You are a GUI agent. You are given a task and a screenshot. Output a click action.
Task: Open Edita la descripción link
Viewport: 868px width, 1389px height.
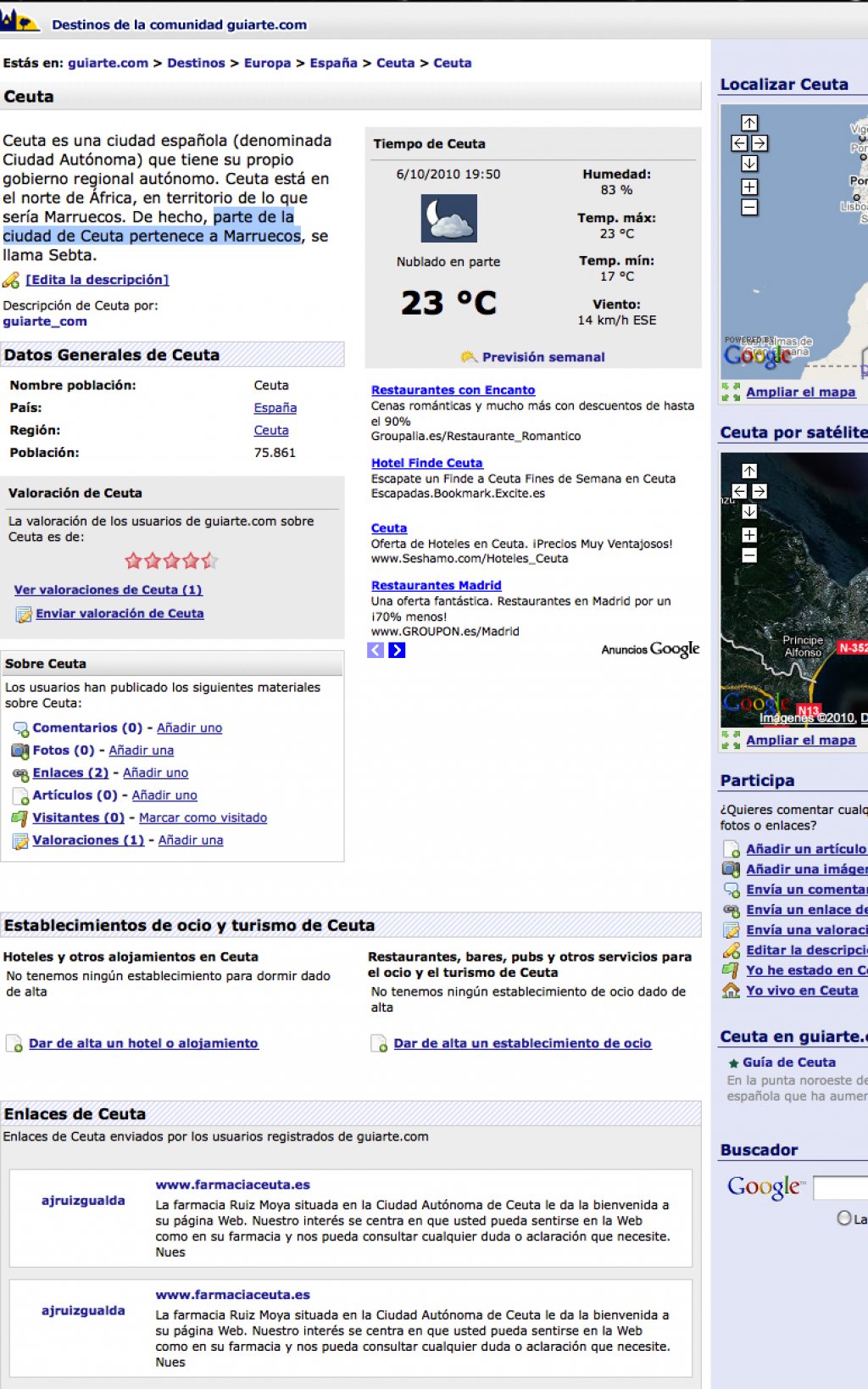(x=97, y=280)
